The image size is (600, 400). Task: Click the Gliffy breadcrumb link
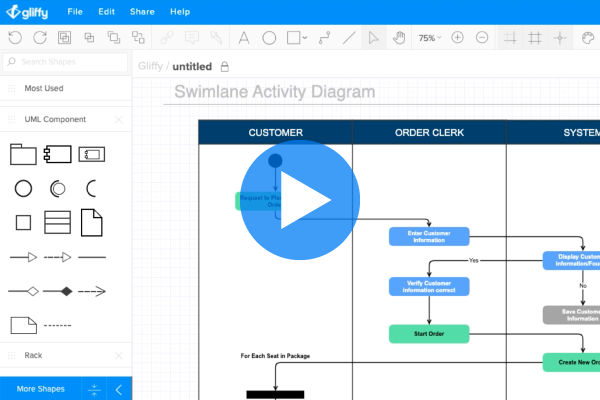150,66
